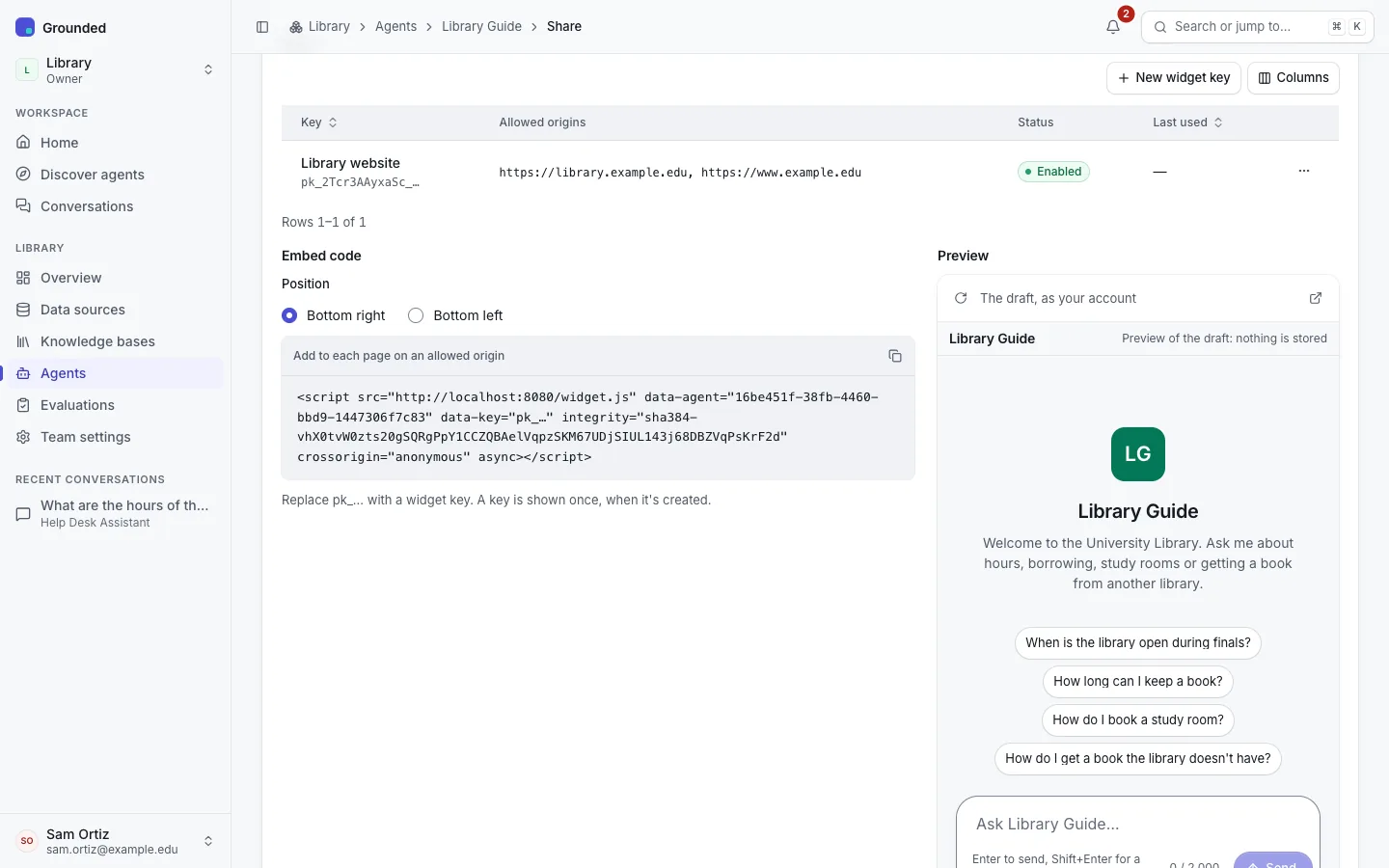This screenshot has height=868, width=1389.
Task: Focus the Ask Library Guide input
Action: [1138, 824]
